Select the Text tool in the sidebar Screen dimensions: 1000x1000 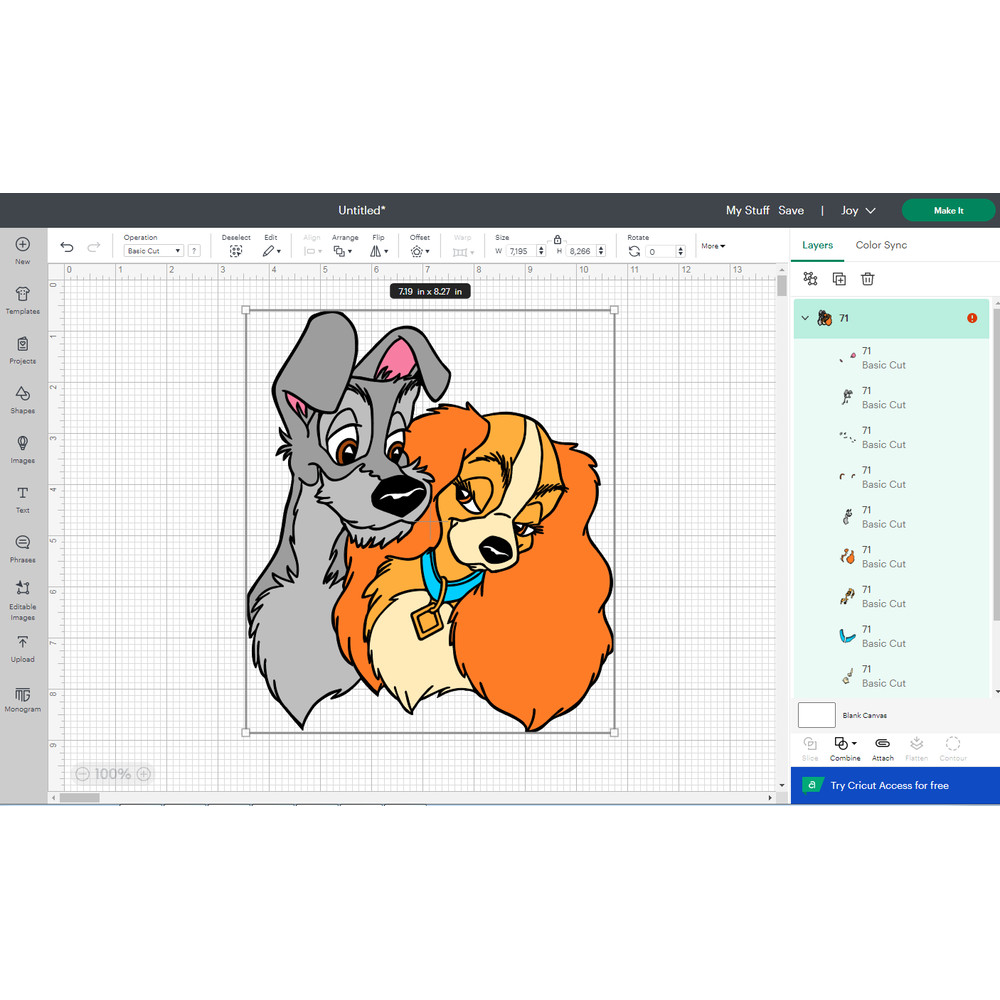coord(22,498)
